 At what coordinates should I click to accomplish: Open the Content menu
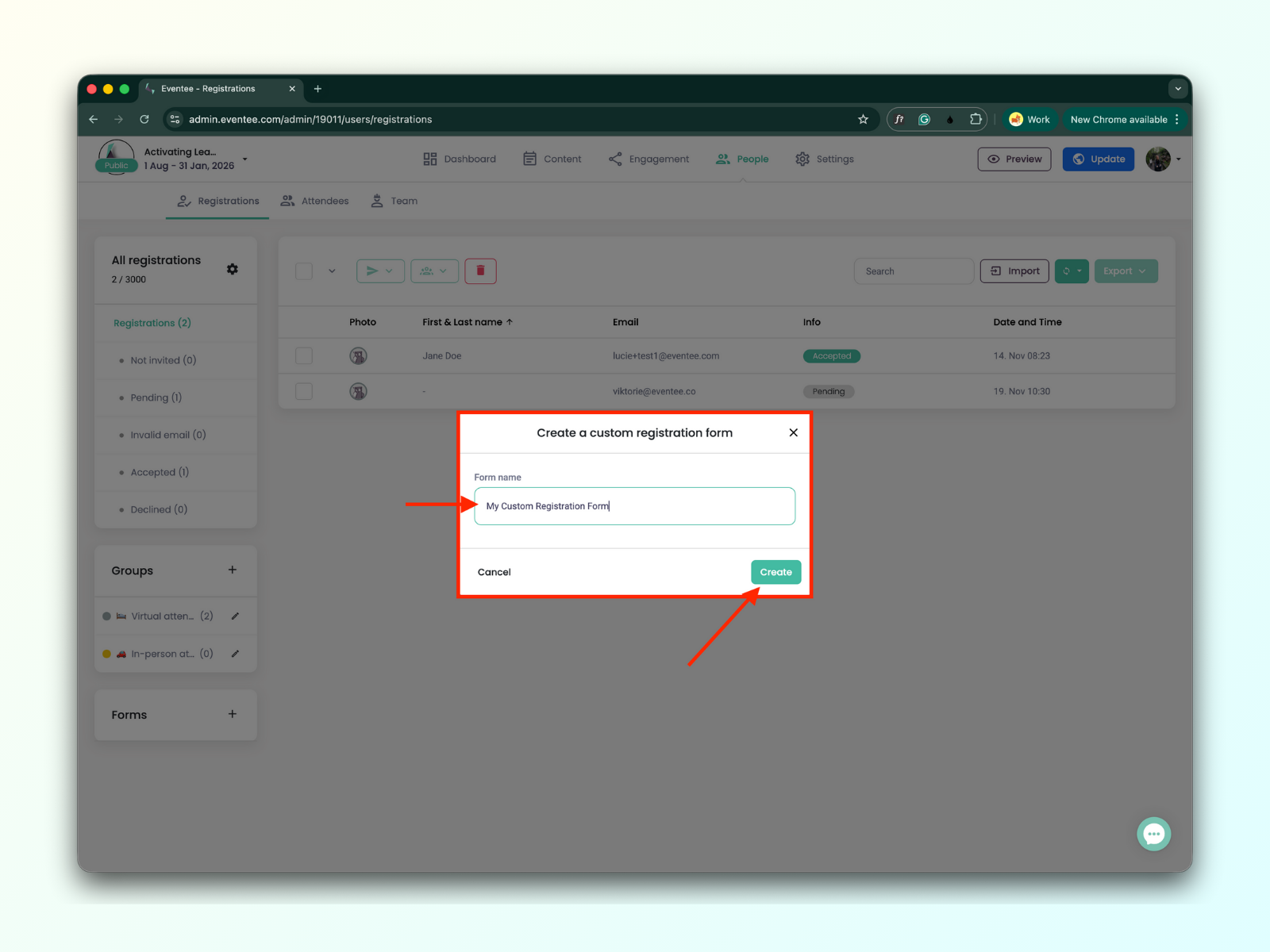click(x=552, y=159)
